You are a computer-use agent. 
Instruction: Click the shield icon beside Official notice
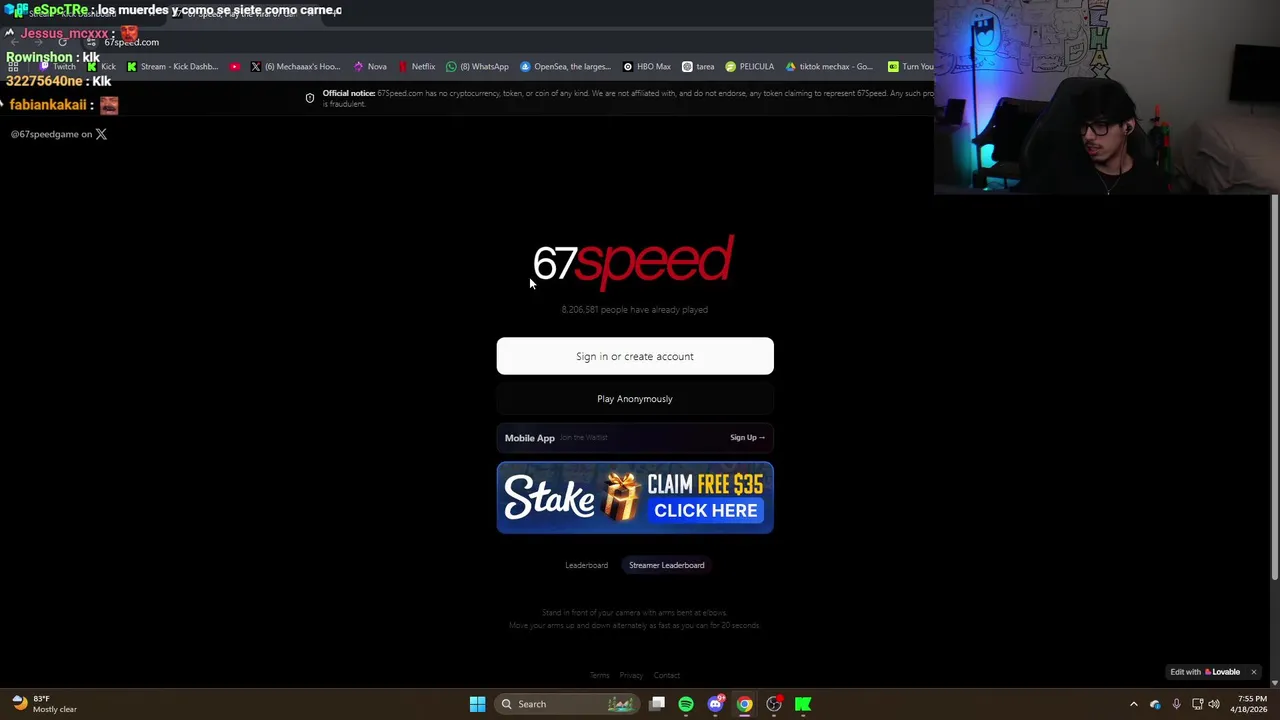(310, 98)
